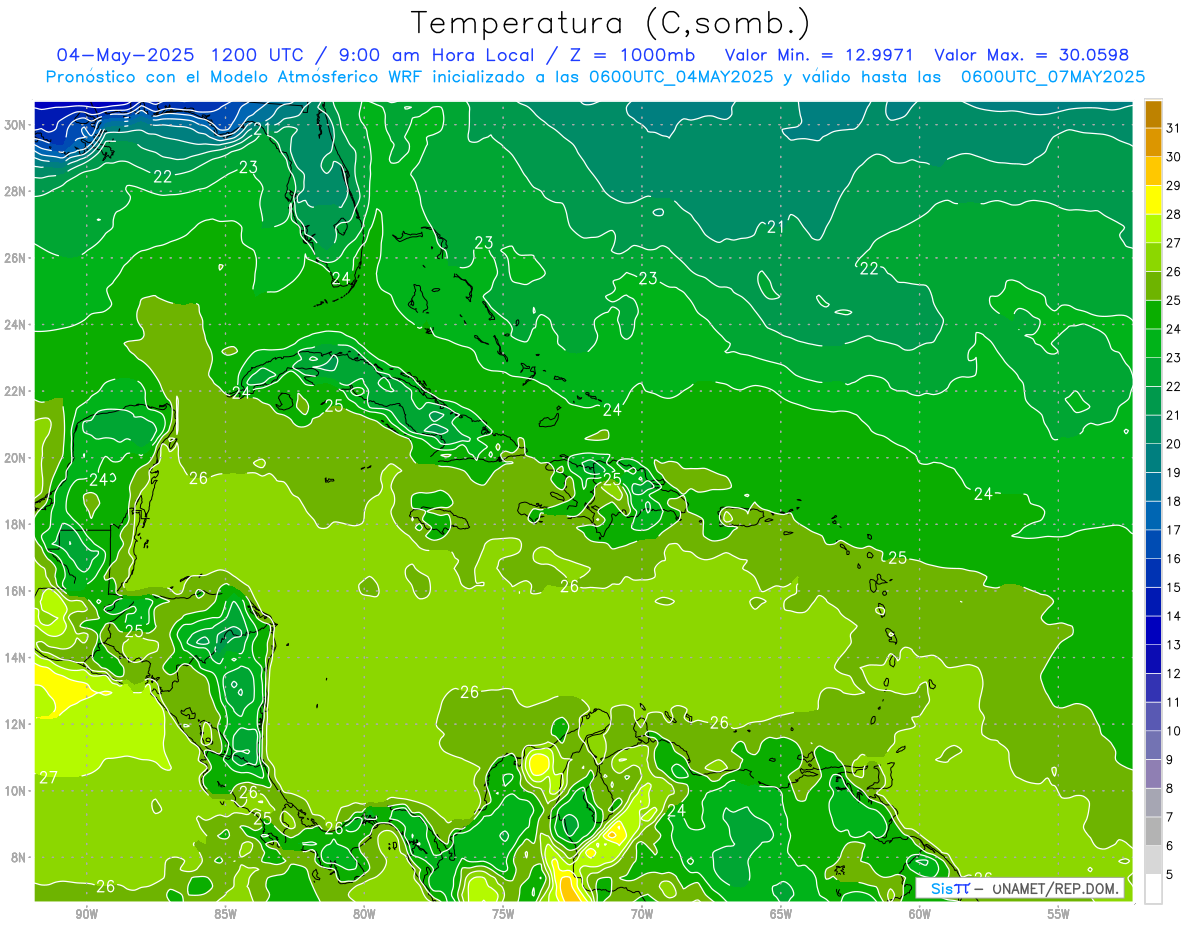This screenshot has width=1200, height=927.
Task: Click the 85W longitude axis label
Action: [225, 914]
